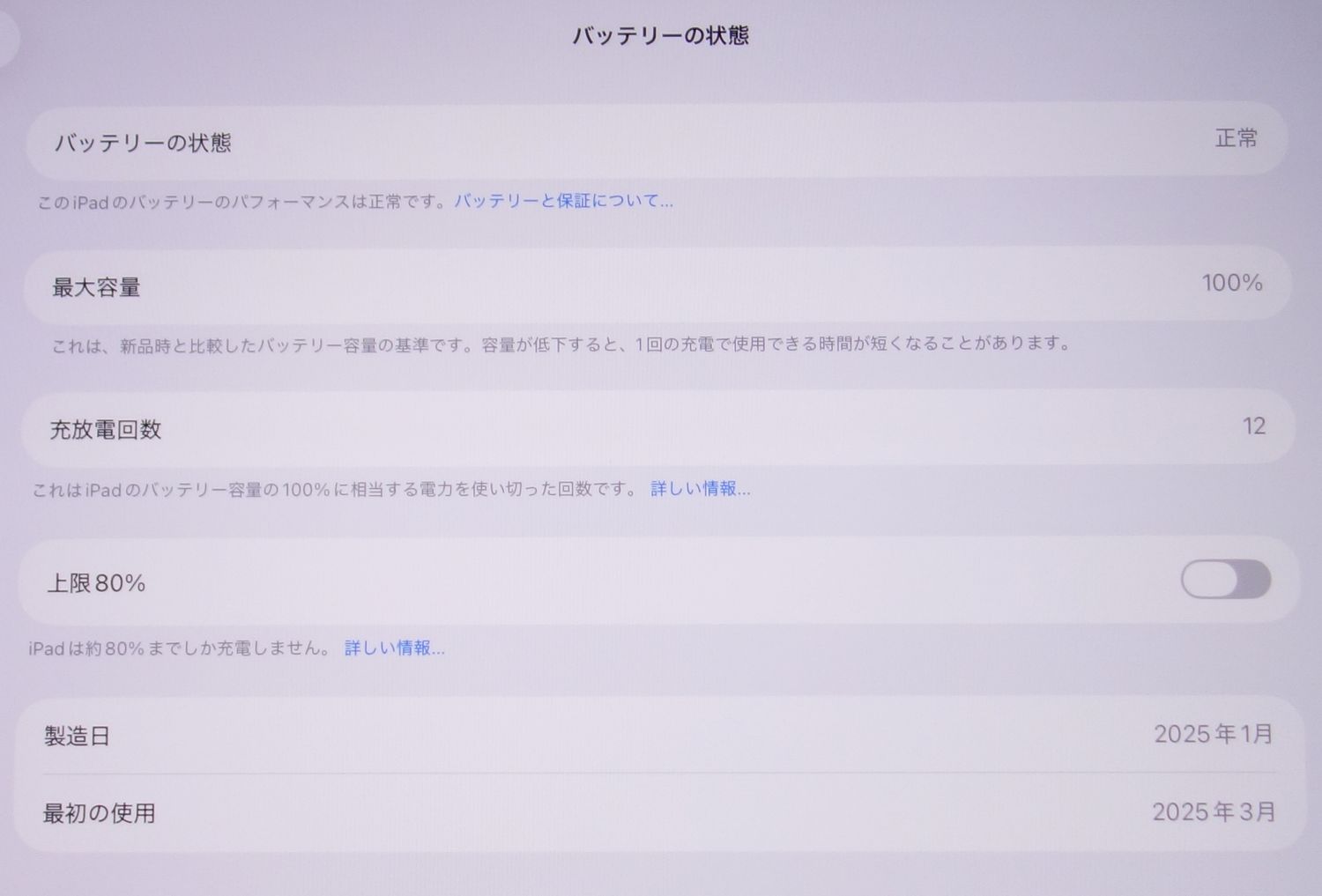1322x896 pixels.
Task: Tap the 上限80% row label
Action: coord(96,583)
